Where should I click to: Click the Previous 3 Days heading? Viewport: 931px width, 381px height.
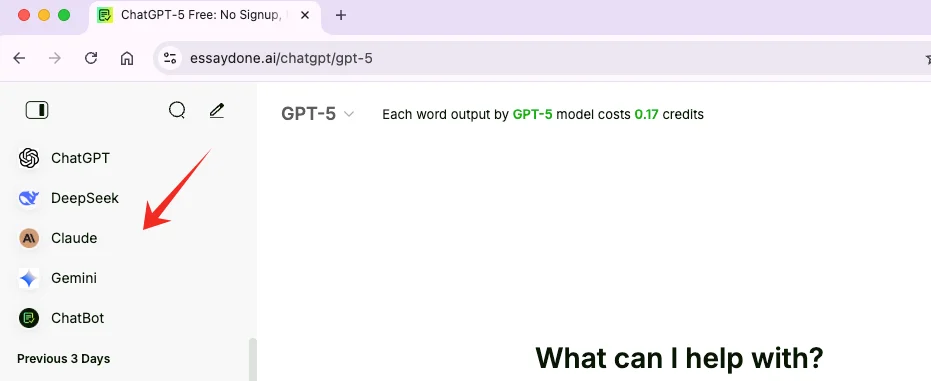[x=64, y=359]
